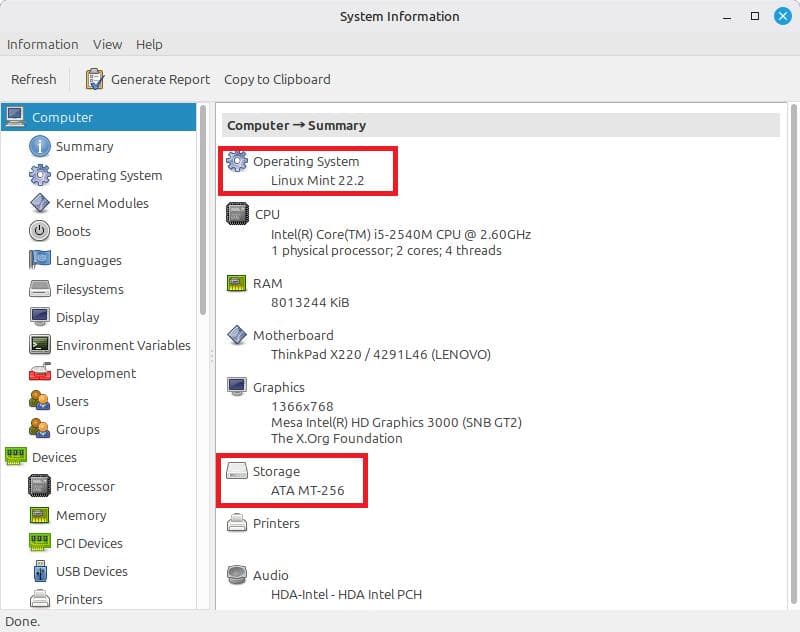
Task: Open the View menu
Action: coord(107,44)
